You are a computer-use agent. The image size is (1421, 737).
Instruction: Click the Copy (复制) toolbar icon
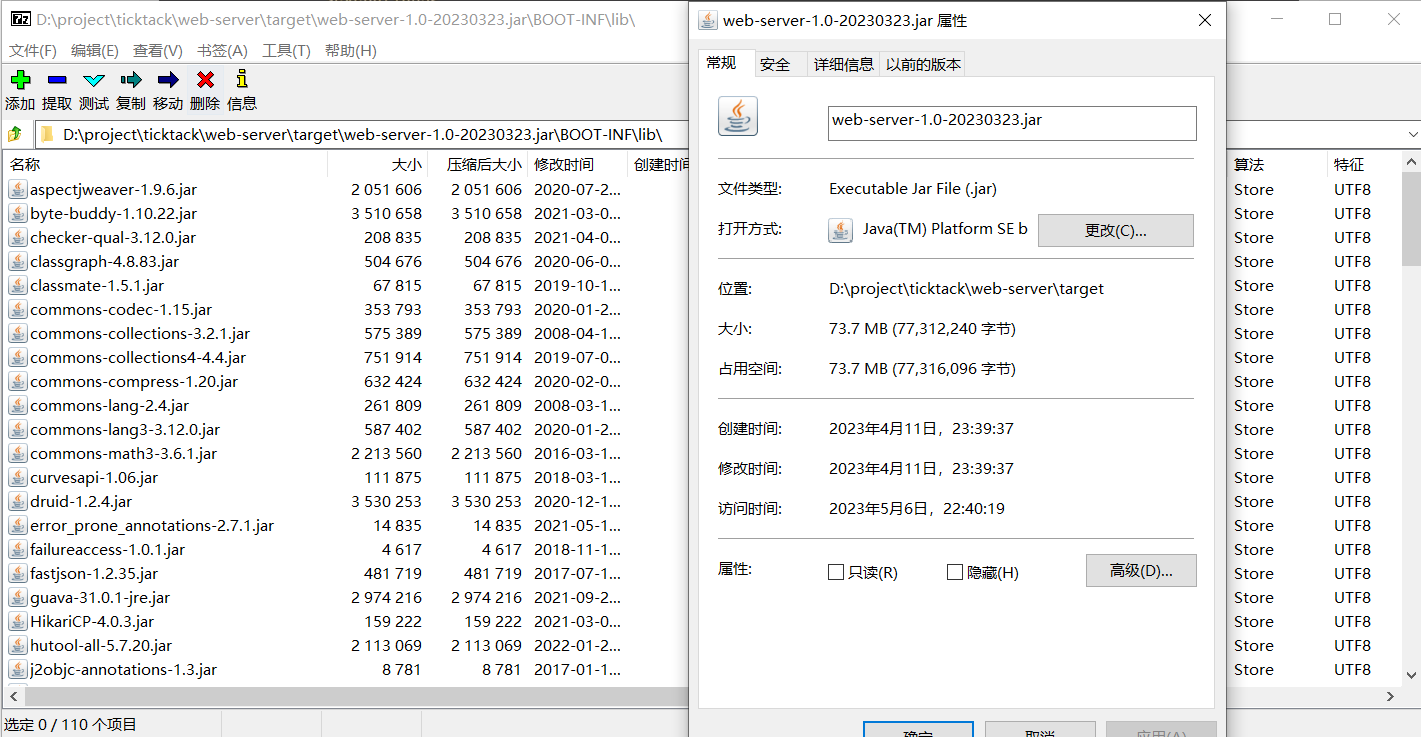tap(131, 80)
